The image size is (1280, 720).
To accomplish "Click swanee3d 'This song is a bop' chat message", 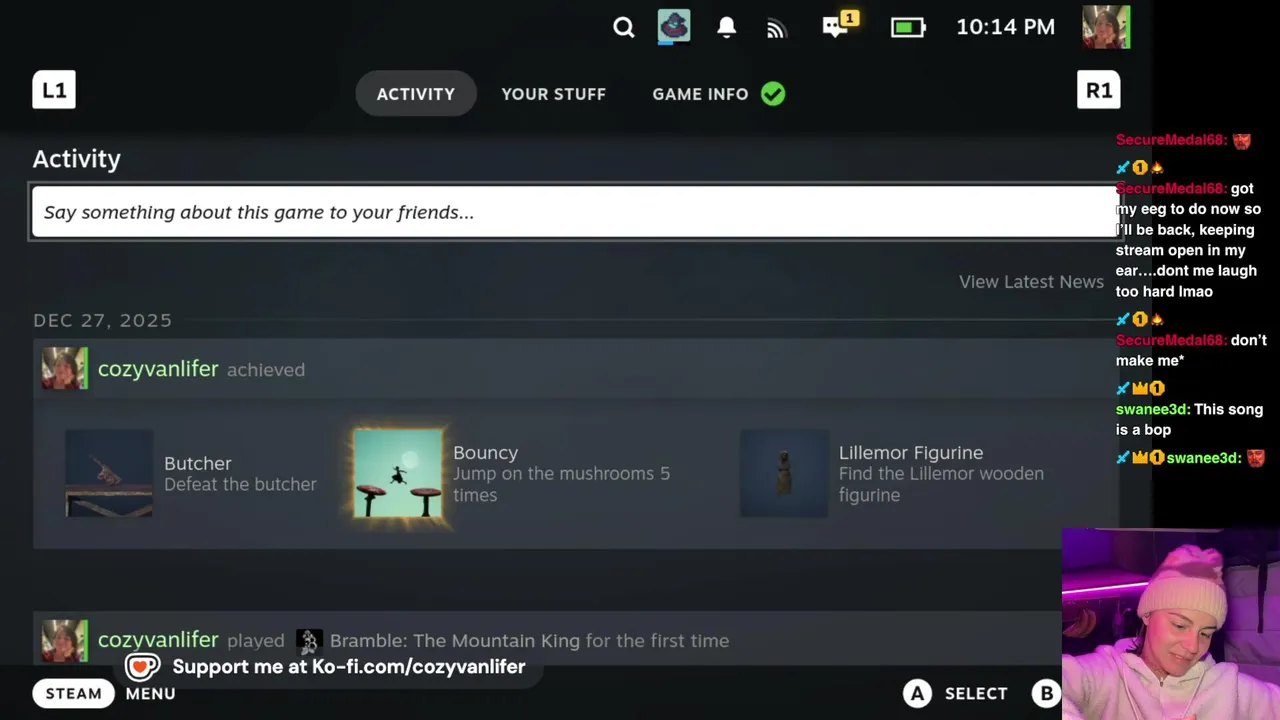I will click(1189, 419).
